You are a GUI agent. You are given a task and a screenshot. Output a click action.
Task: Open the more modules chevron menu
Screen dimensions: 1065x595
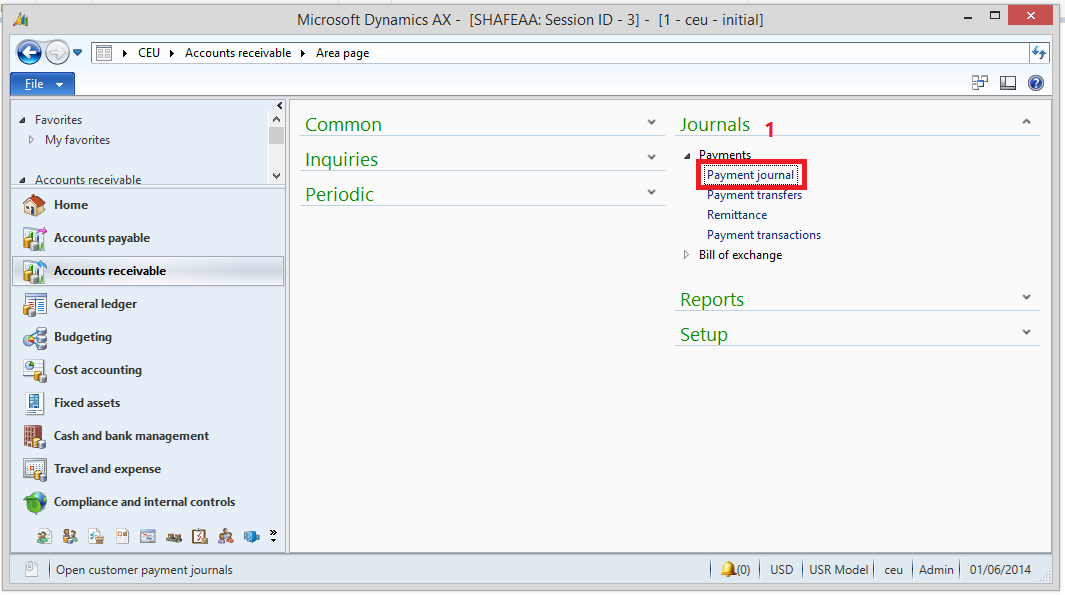(273, 536)
